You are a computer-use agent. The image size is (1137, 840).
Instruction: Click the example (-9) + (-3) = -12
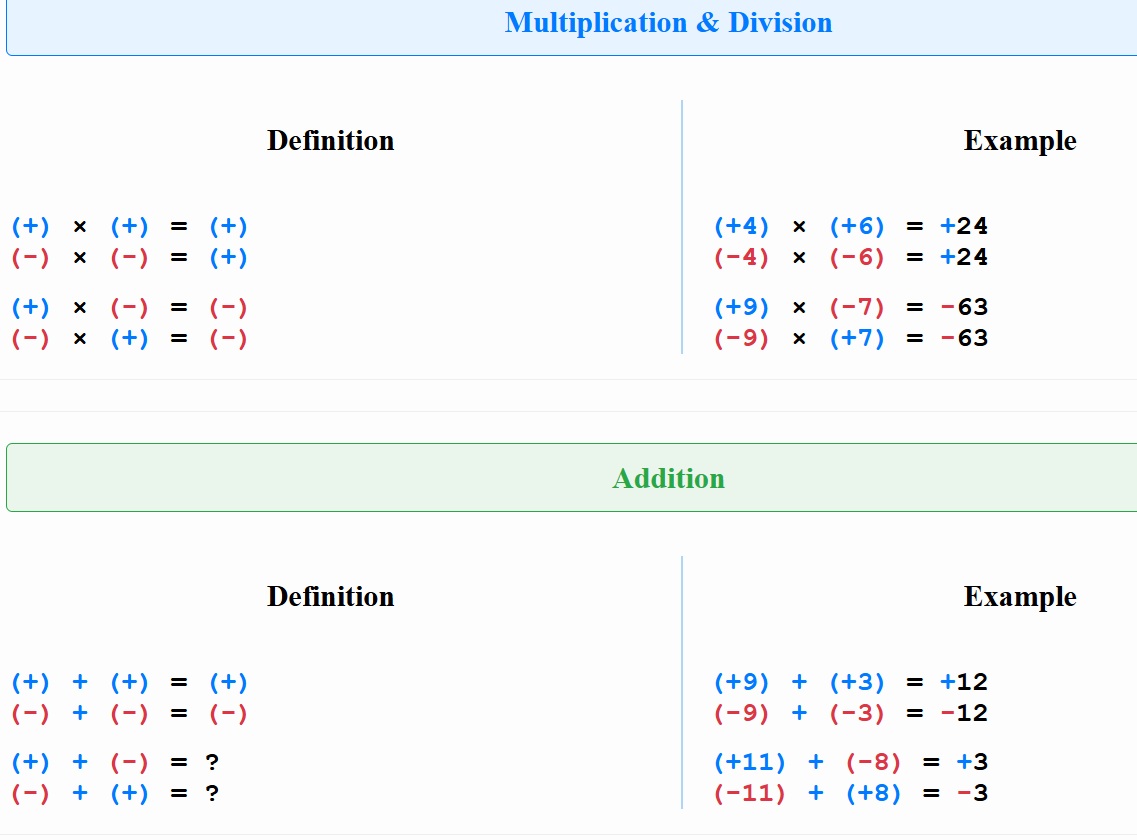(x=850, y=714)
